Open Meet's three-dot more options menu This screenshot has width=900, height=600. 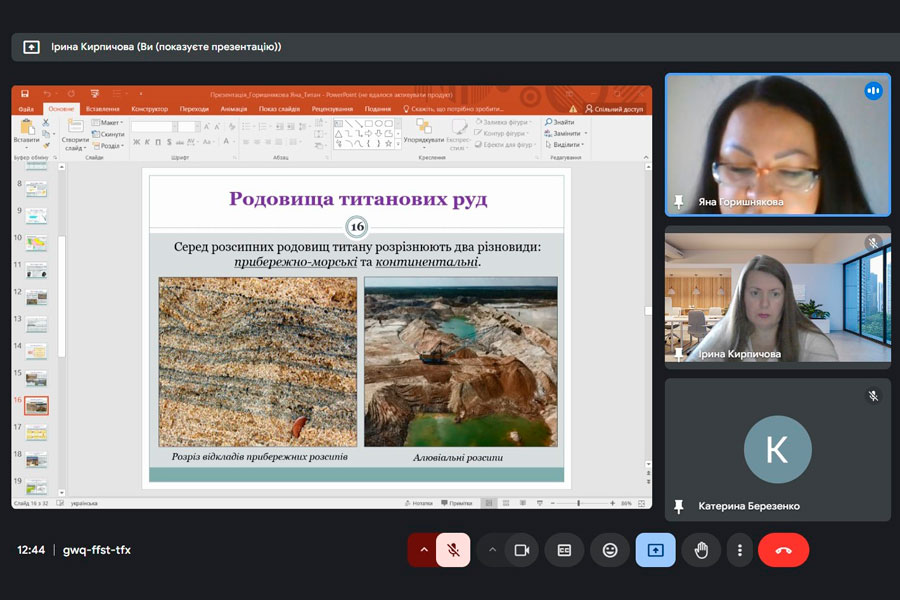coord(739,550)
